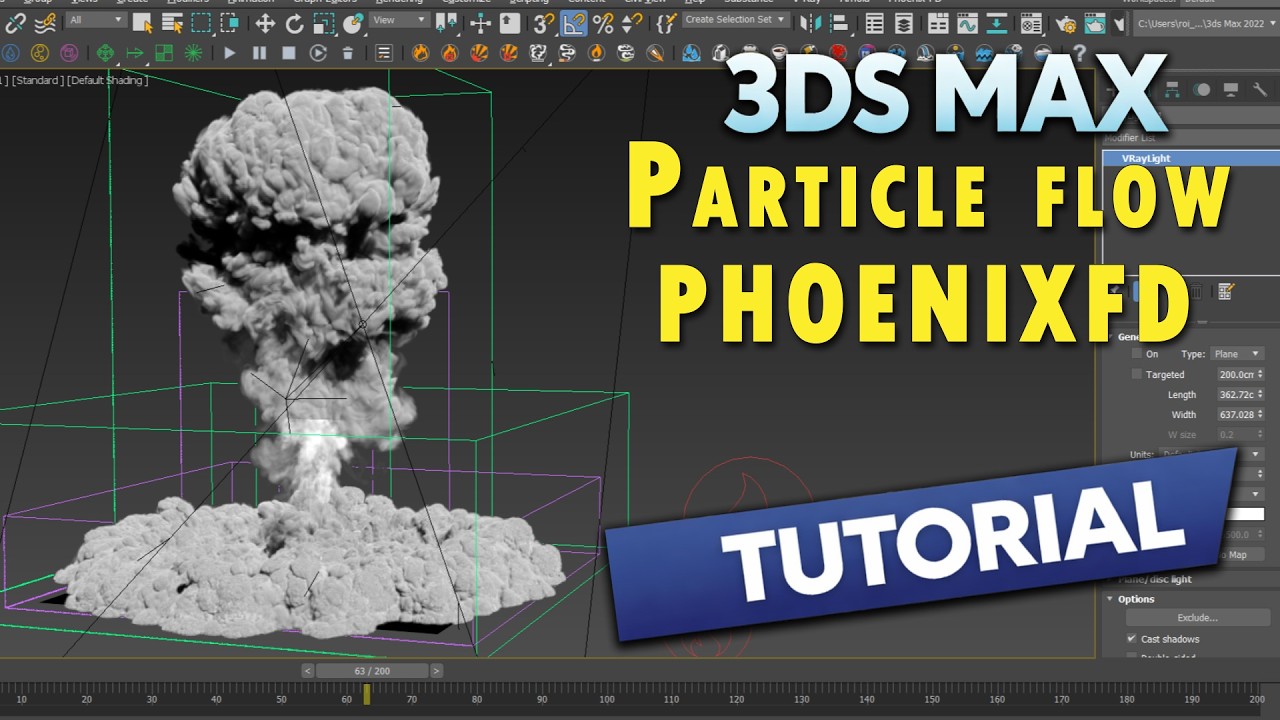Click the Phoenix FD pause simulation button
The image size is (1280, 720).
point(260,53)
